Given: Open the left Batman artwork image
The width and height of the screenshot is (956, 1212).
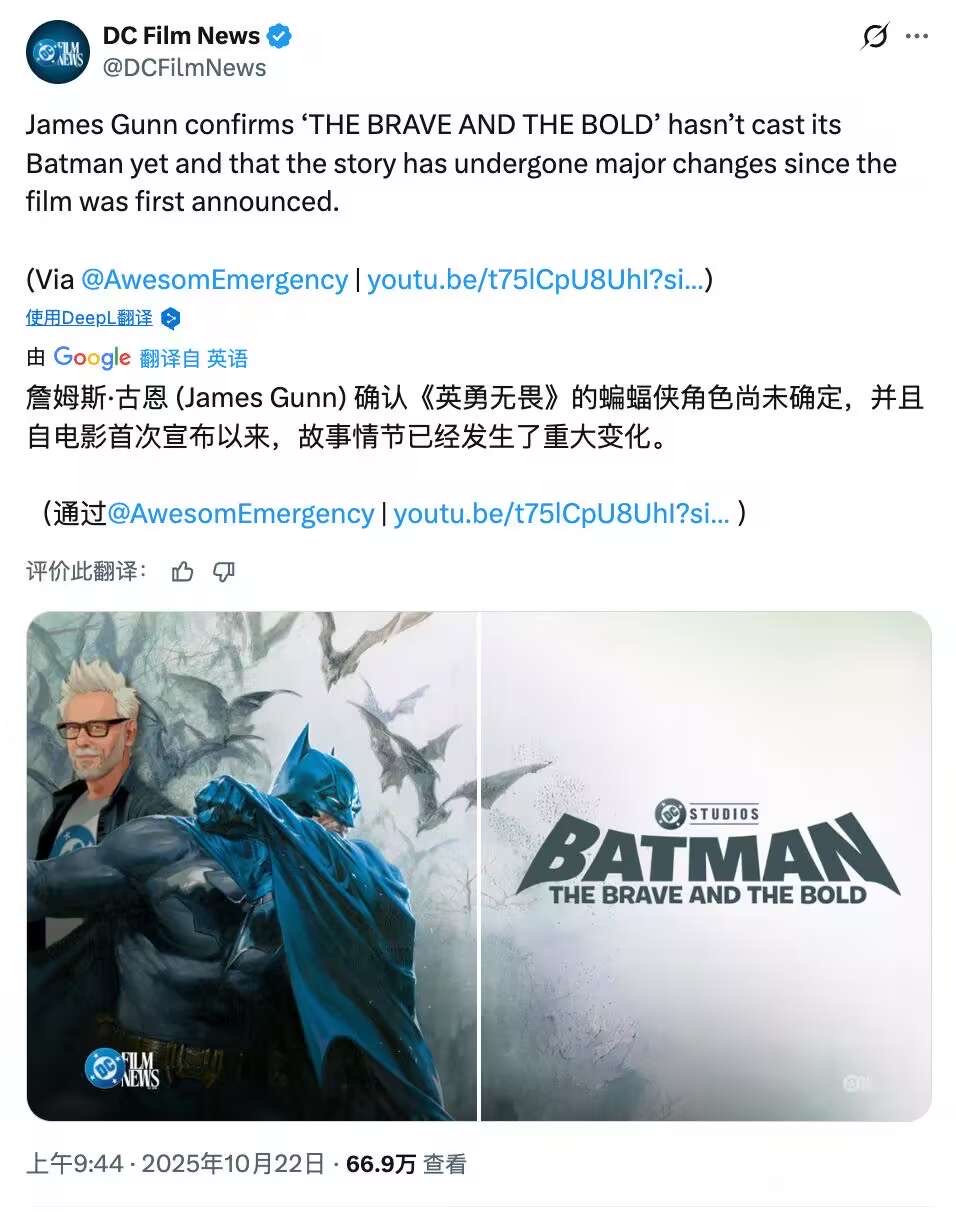Looking at the screenshot, I should tap(252, 866).
